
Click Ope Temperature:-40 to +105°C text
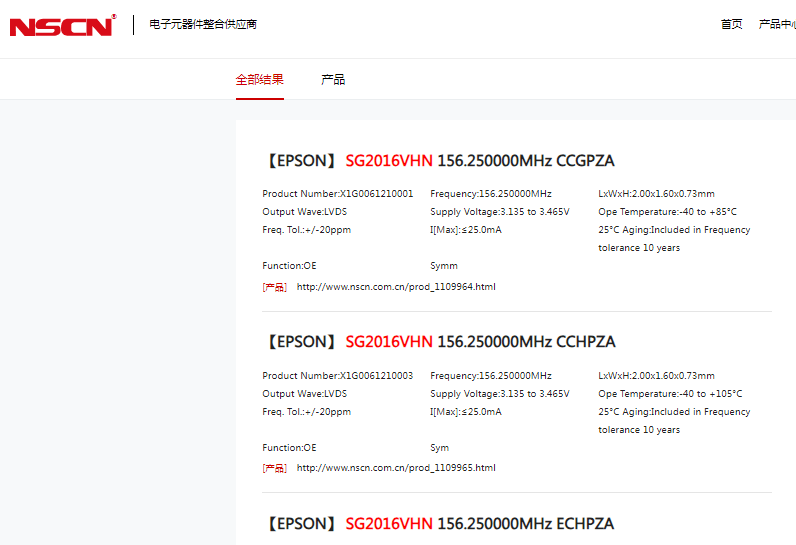tap(670, 394)
